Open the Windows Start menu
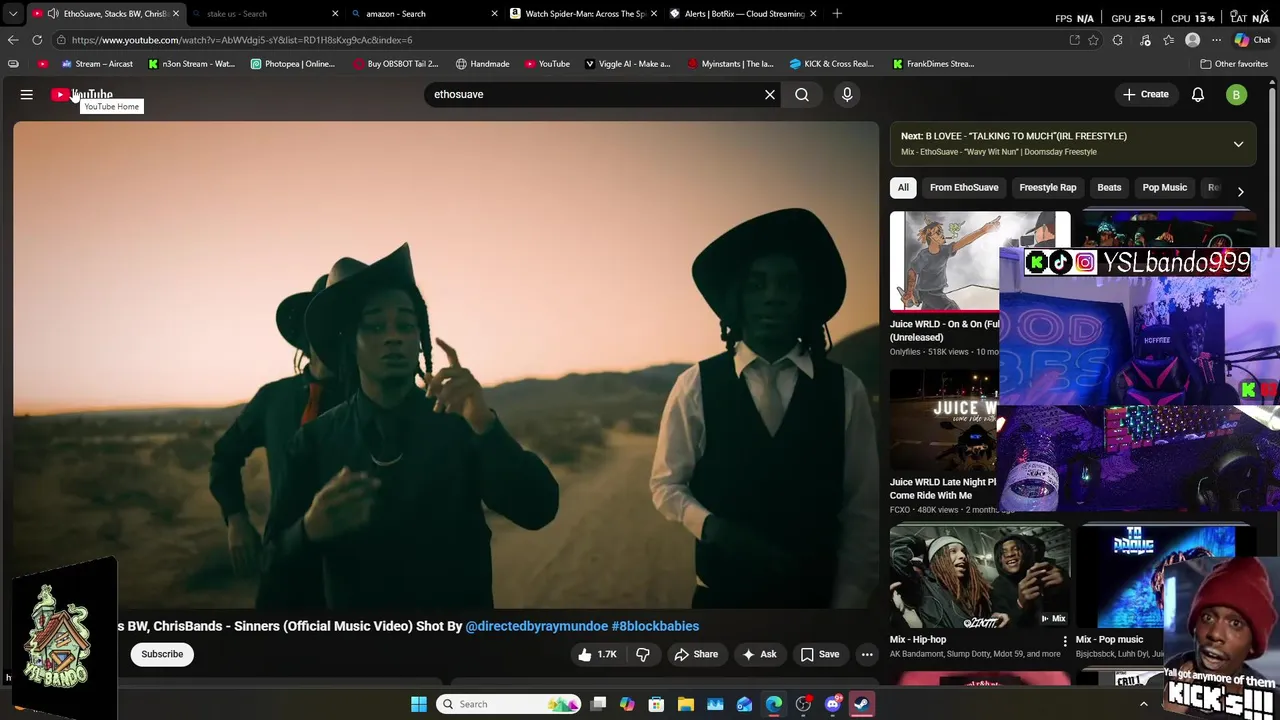This screenshot has height=720, width=1280. (419, 704)
